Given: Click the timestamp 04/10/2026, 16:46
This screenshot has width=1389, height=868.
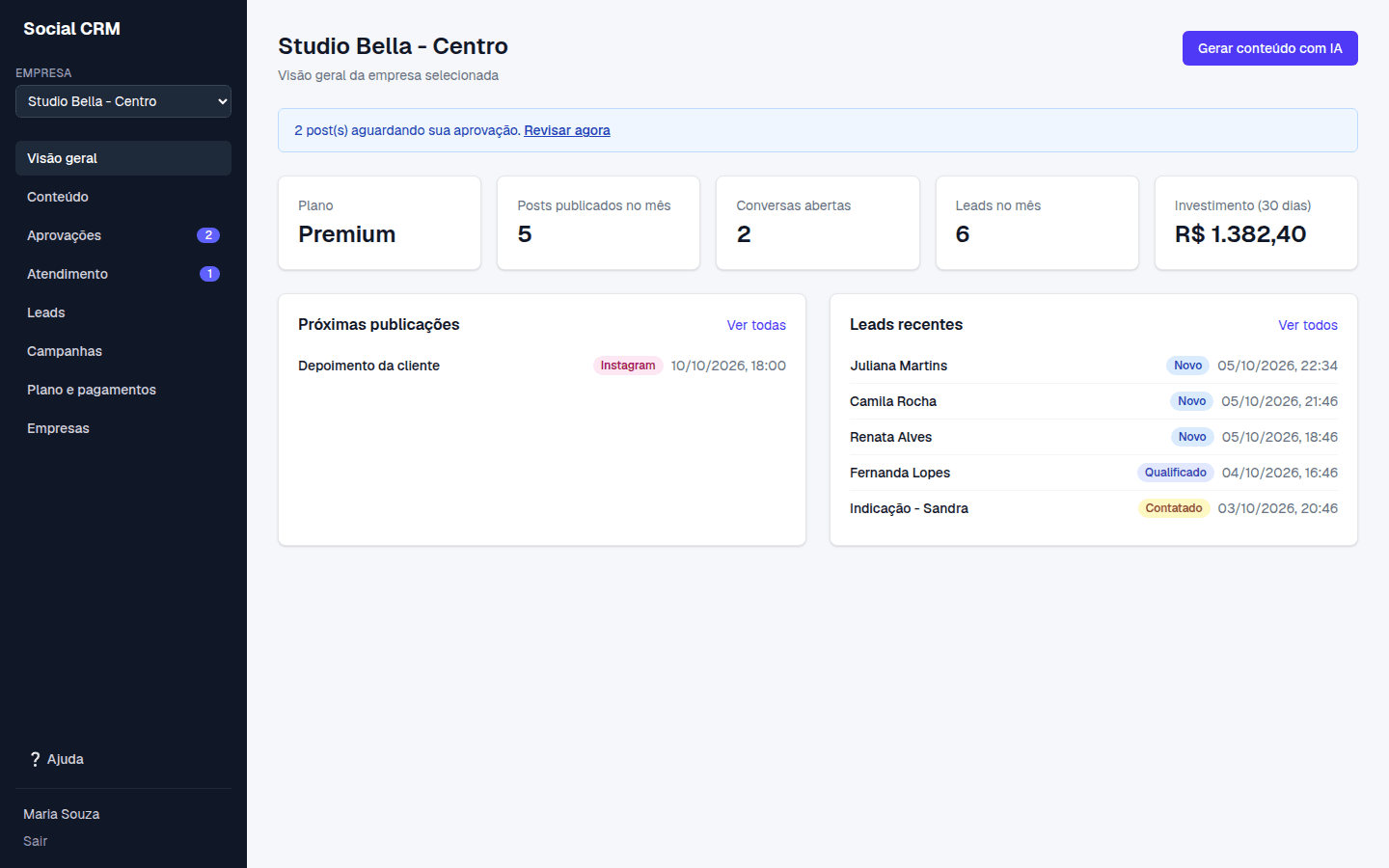Looking at the screenshot, I should (1280, 473).
